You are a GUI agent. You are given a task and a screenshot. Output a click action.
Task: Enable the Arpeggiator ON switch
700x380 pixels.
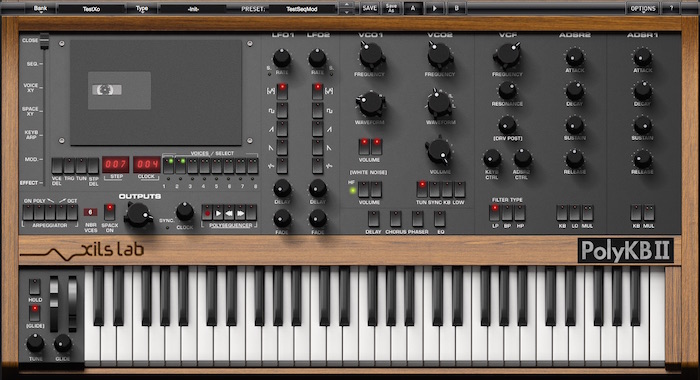pos(28,212)
